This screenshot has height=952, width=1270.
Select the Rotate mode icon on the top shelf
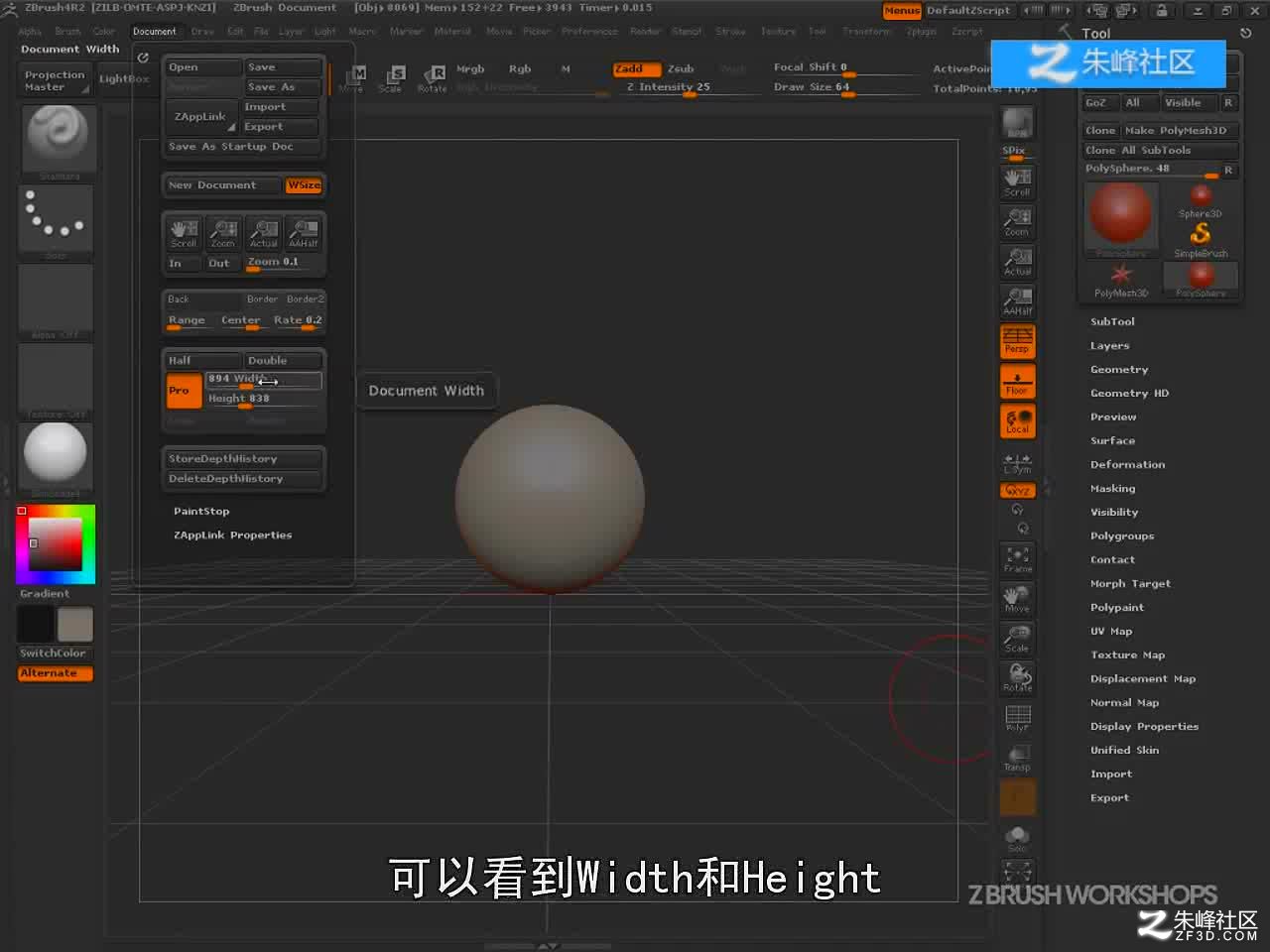(x=432, y=78)
